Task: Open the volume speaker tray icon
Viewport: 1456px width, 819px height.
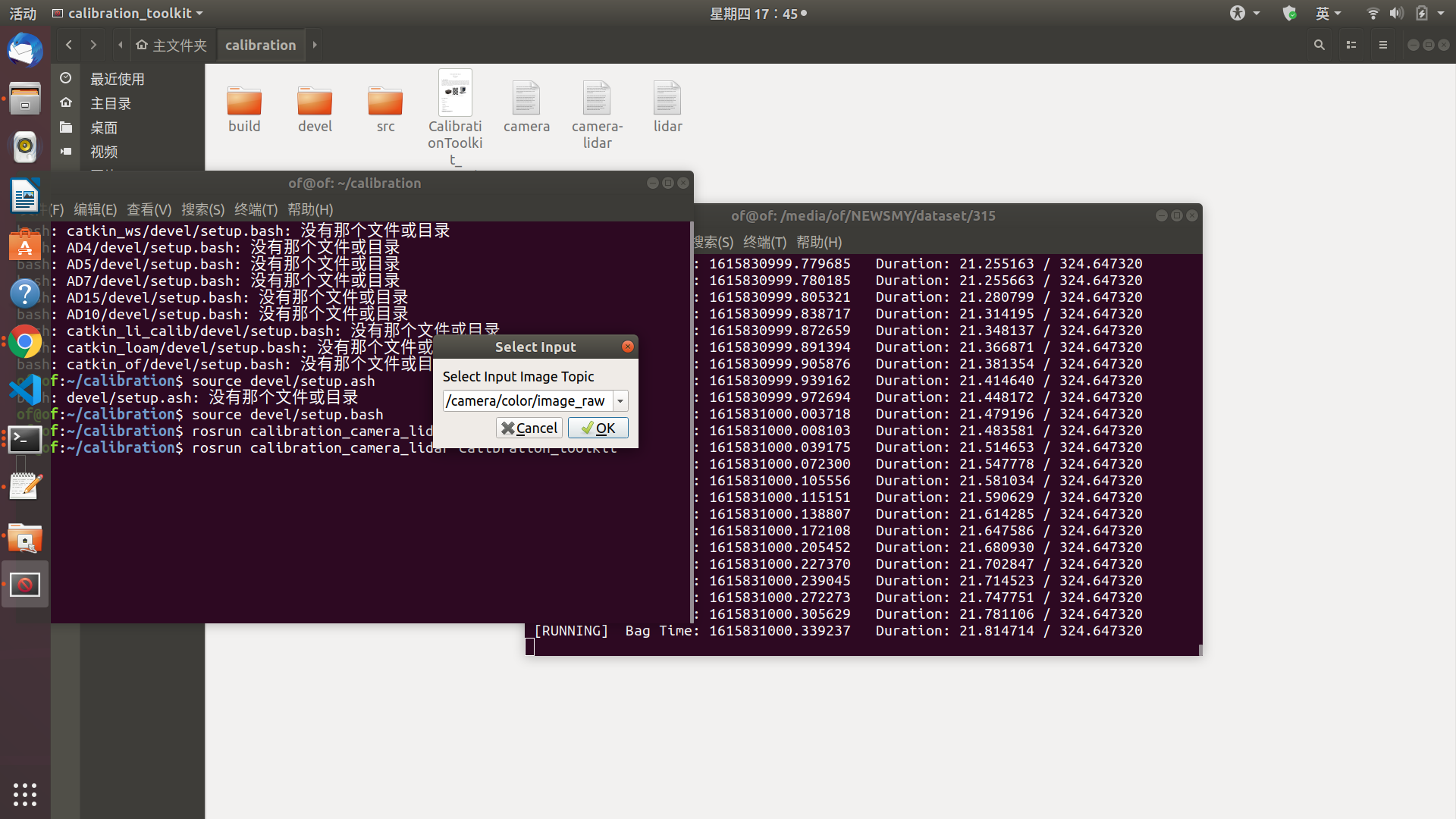Action: (x=1396, y=13)
